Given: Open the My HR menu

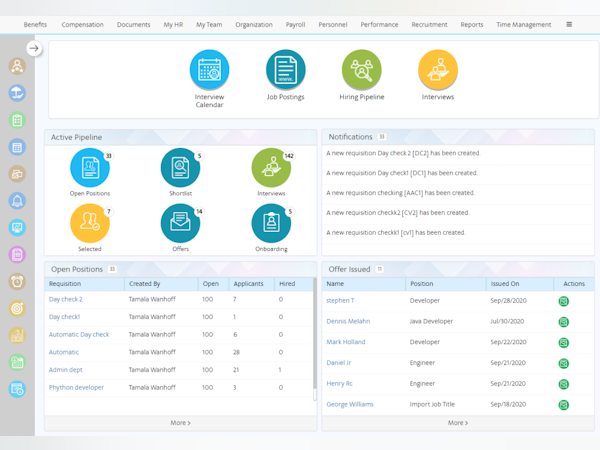Looking at the screenshot, I should 173,24.
